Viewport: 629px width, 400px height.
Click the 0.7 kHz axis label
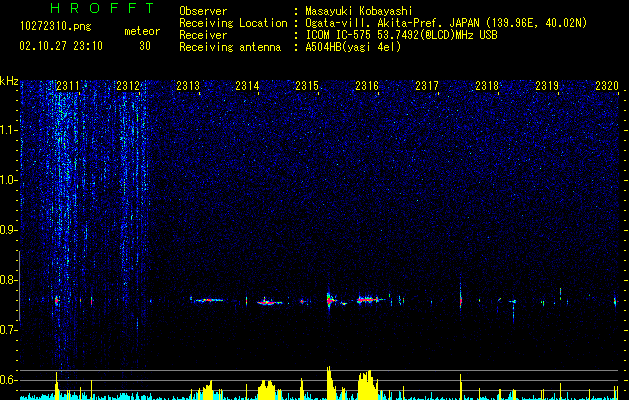click(x=8, y=330)
